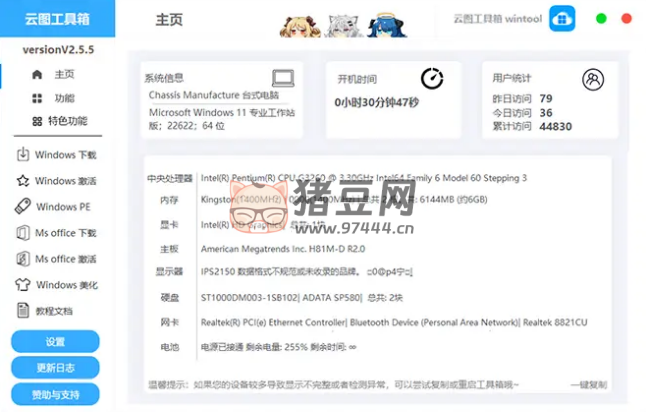Viewport: 646px width, 412px height.
Task: Click the user icon in 用户统计 card
Action: coord(593,80)
